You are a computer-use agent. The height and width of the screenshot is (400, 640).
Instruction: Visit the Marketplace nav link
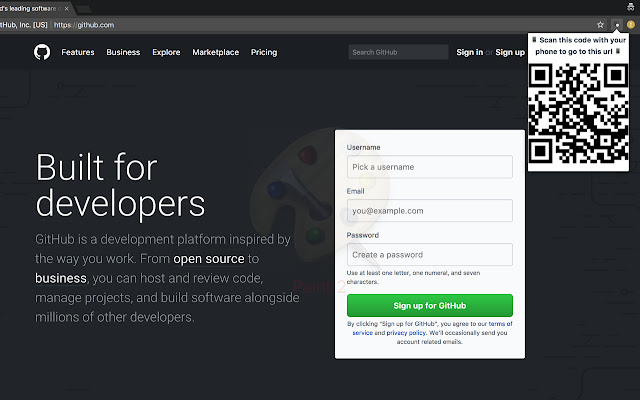point(216,52)
